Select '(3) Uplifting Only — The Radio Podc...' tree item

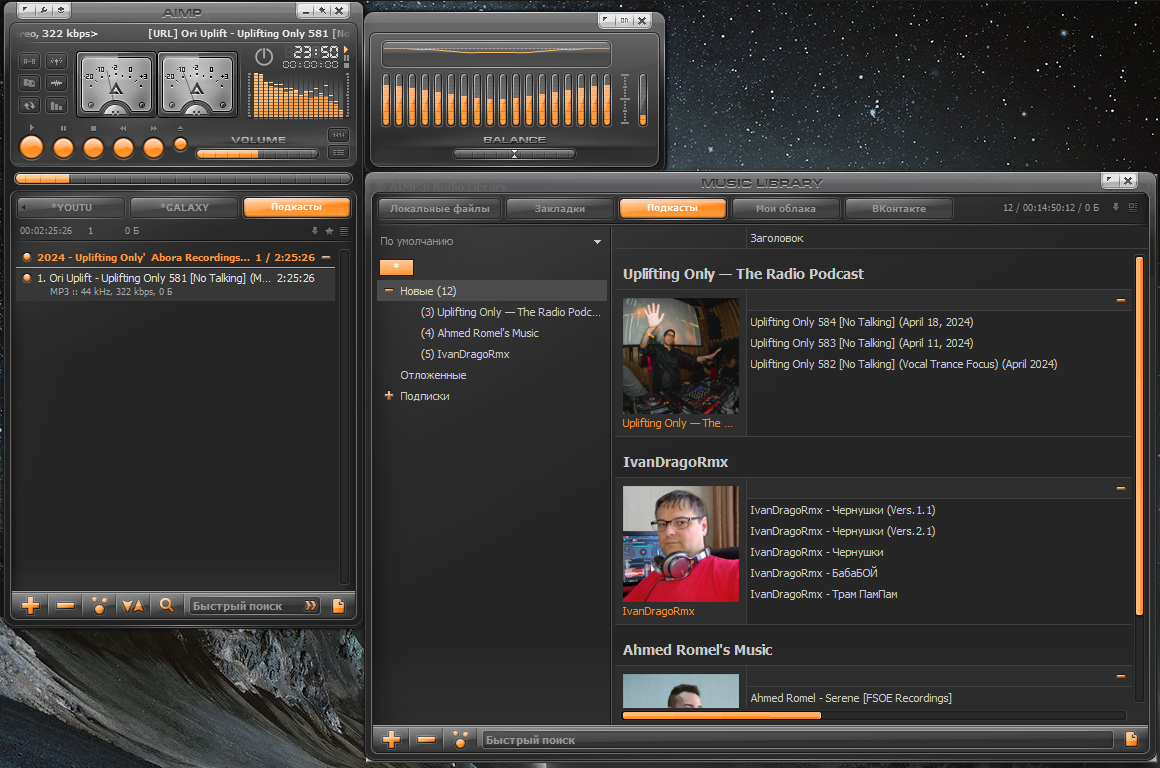(x=510, y=312)
